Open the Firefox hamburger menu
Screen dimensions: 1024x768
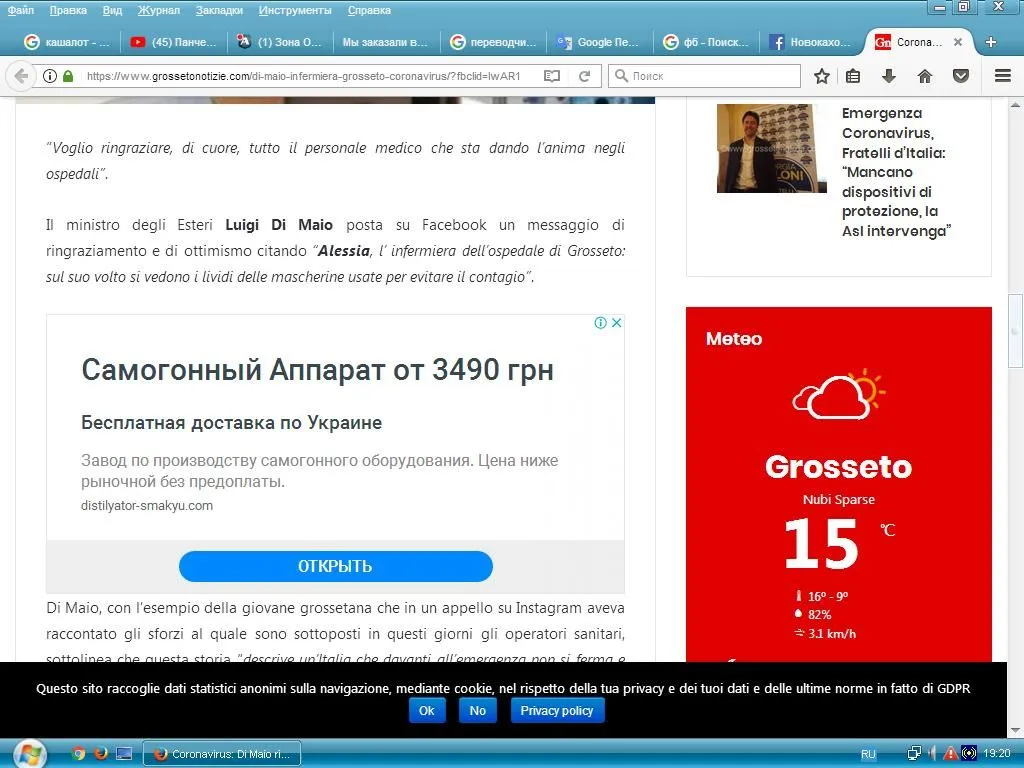coord(1003,76)
